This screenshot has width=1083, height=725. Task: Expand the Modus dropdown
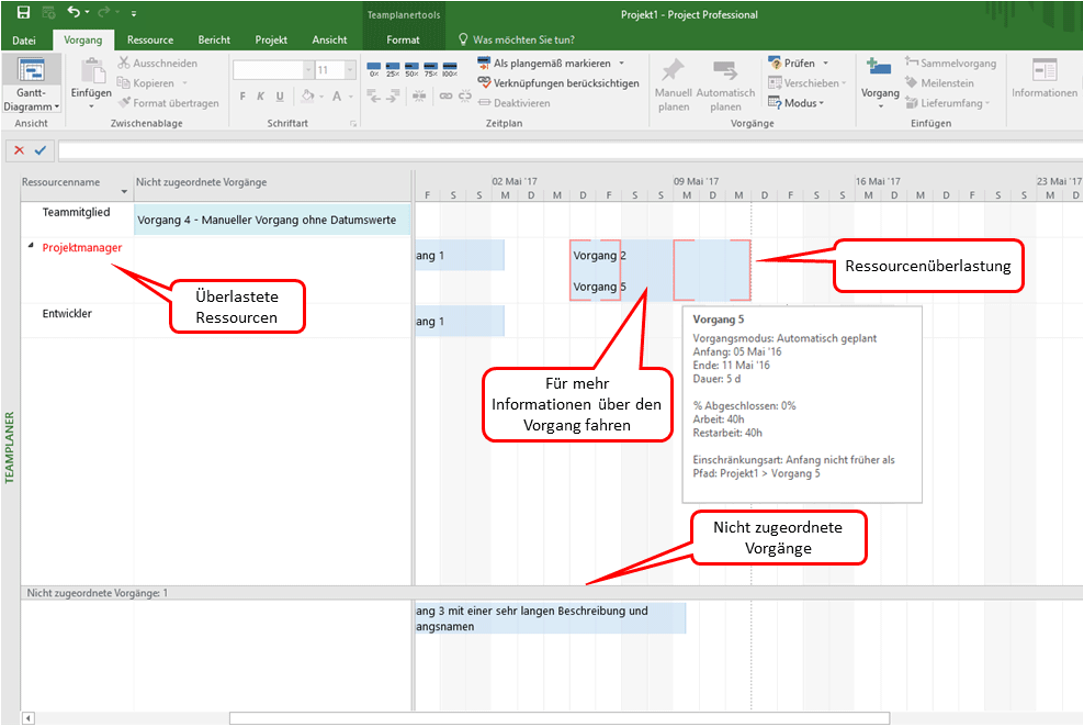(796, 103)
